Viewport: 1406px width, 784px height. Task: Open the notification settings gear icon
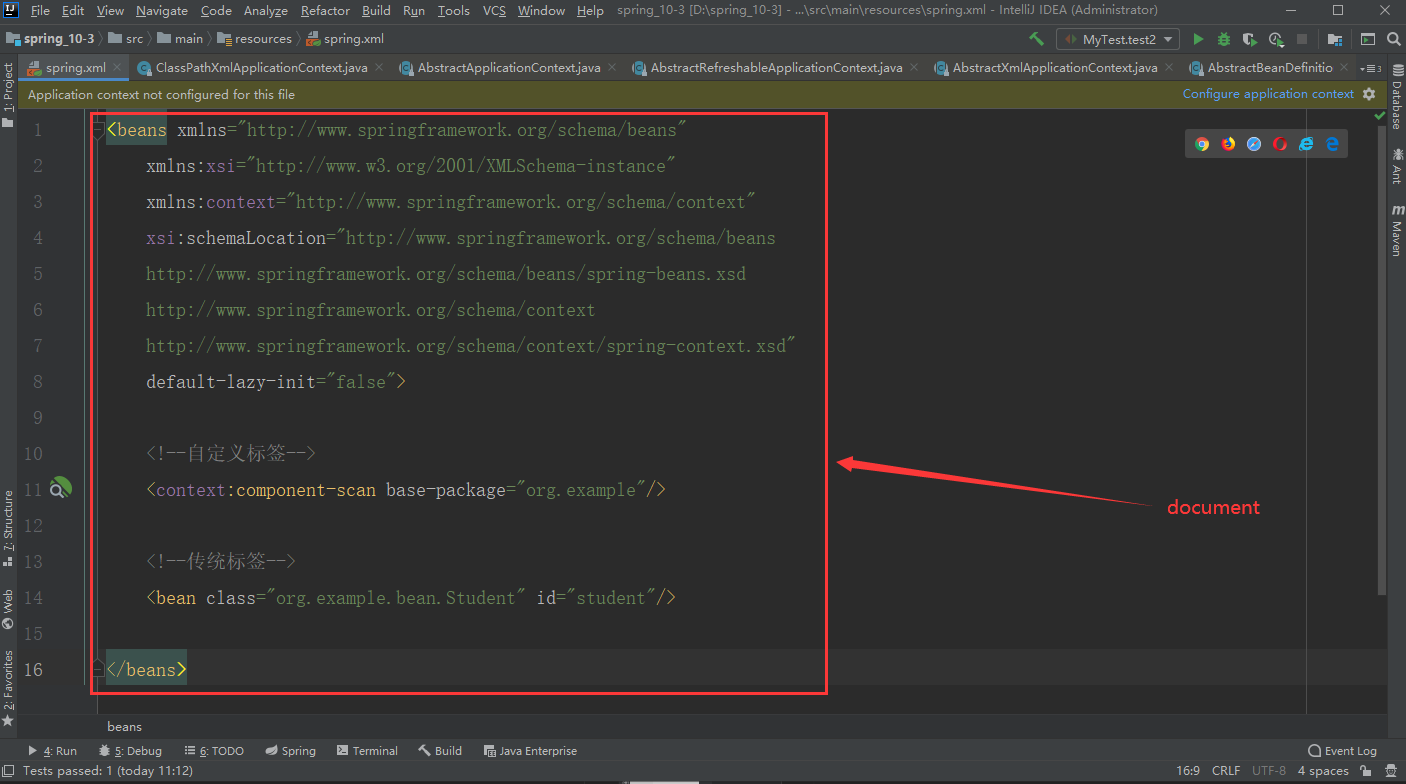click(x=1367, y=94)
